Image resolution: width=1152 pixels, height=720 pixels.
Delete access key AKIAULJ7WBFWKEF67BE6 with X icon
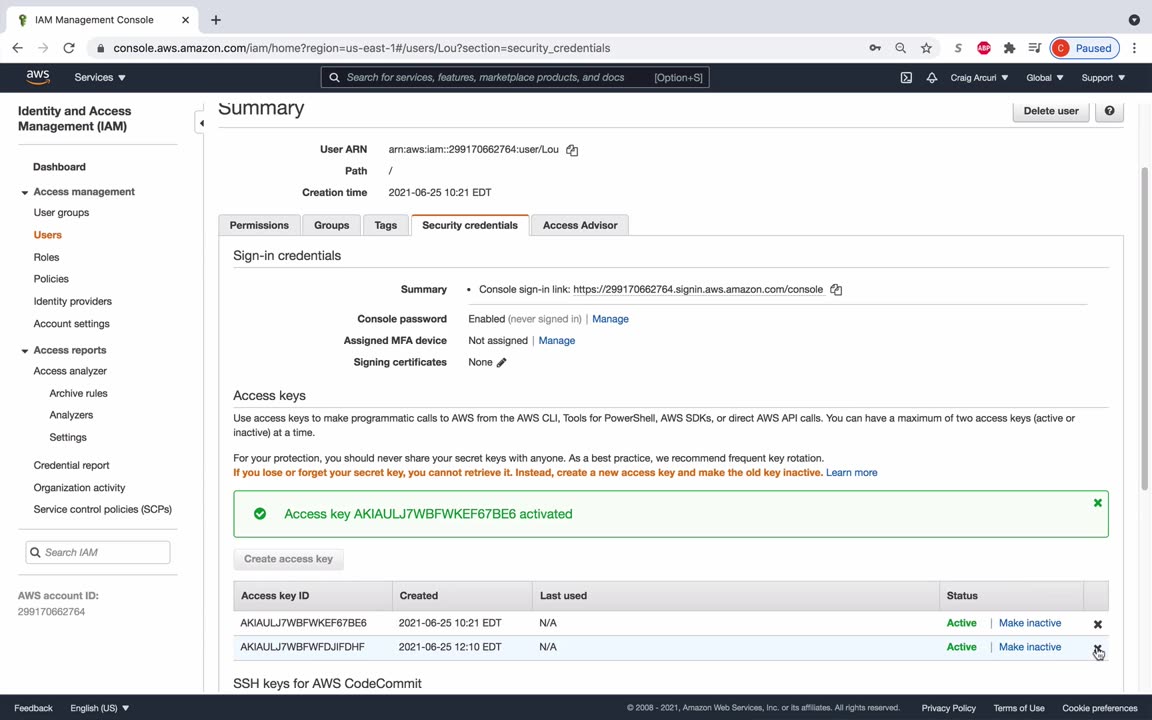point(1097,624)
